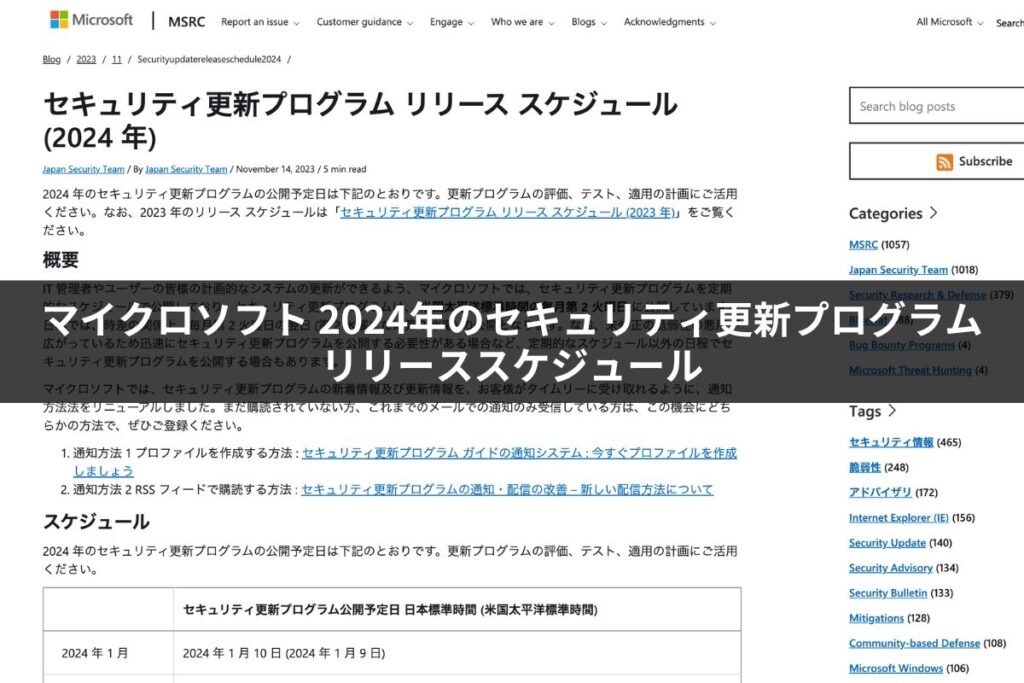1024x683 pixels.
Task: Click the Search blog posts field
Action: [936, 106]
